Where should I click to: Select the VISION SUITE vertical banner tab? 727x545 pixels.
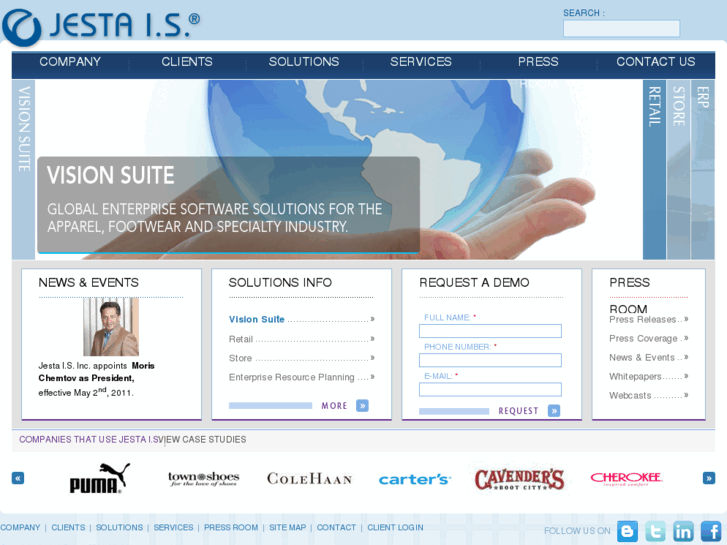pyautogui.click(x=24, y=170)
